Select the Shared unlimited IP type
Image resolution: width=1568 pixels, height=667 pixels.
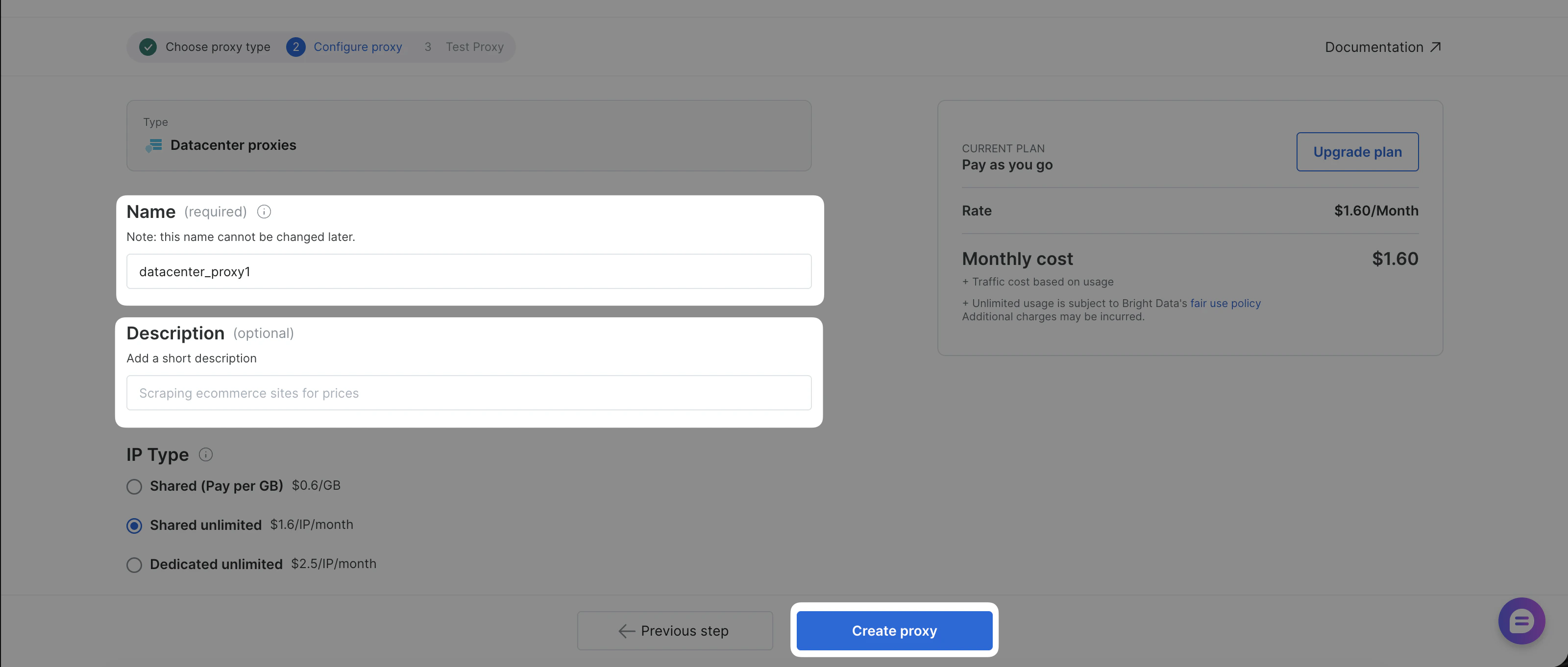pos(134,526)
